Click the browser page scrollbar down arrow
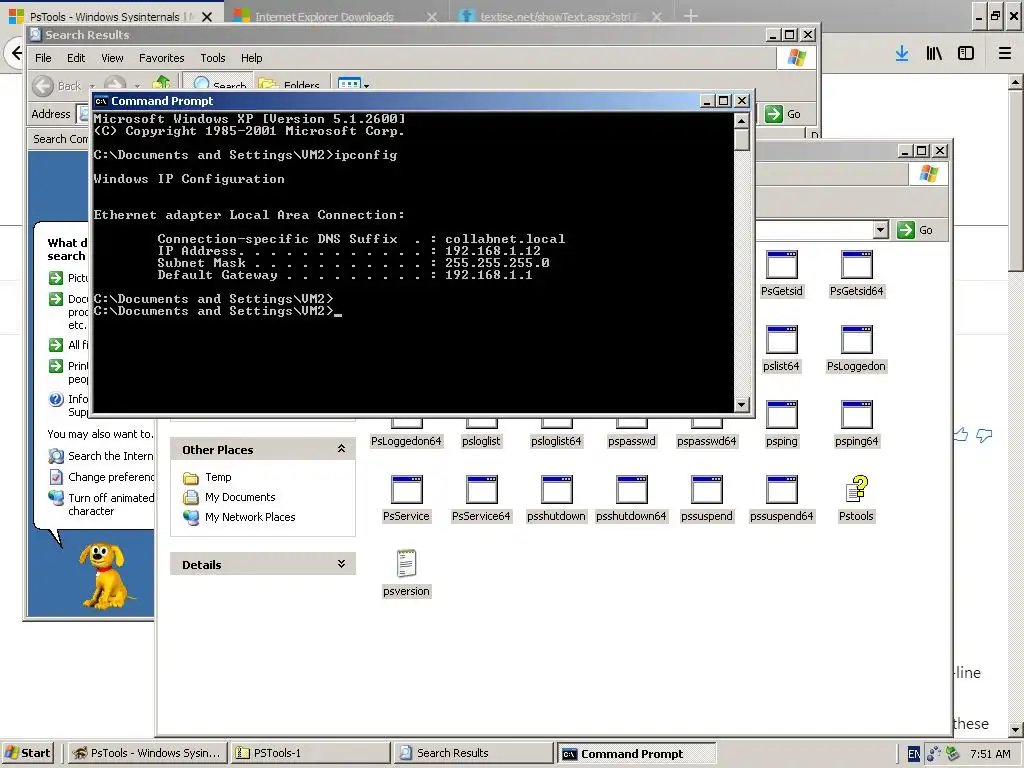1024x768 pixels. coord(1016,729)
